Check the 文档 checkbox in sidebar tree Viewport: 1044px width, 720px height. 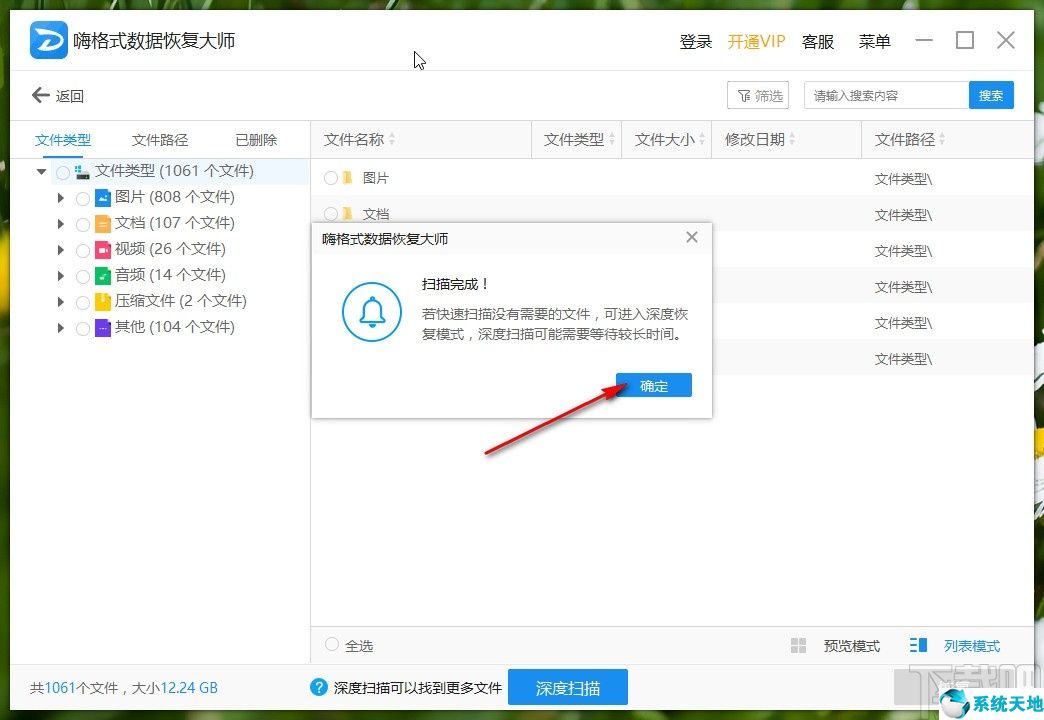(x=83, y=224)
